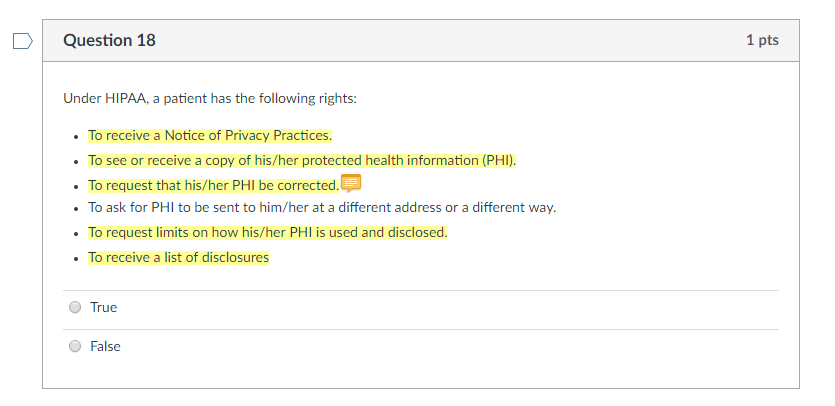Image resolution: width=835 pixels, height=406 pixels.
Task: Click the gray question header bar
Action: pos(421,40)
